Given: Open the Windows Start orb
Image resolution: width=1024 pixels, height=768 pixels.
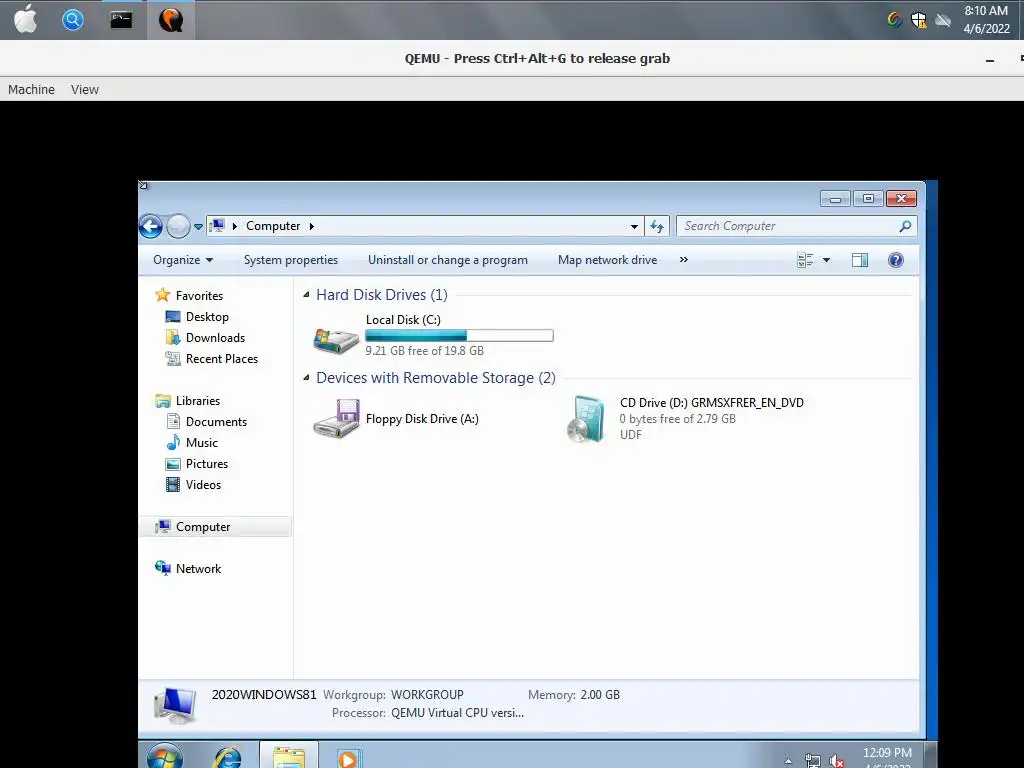Looking at the screenshot, I should 165,756.
